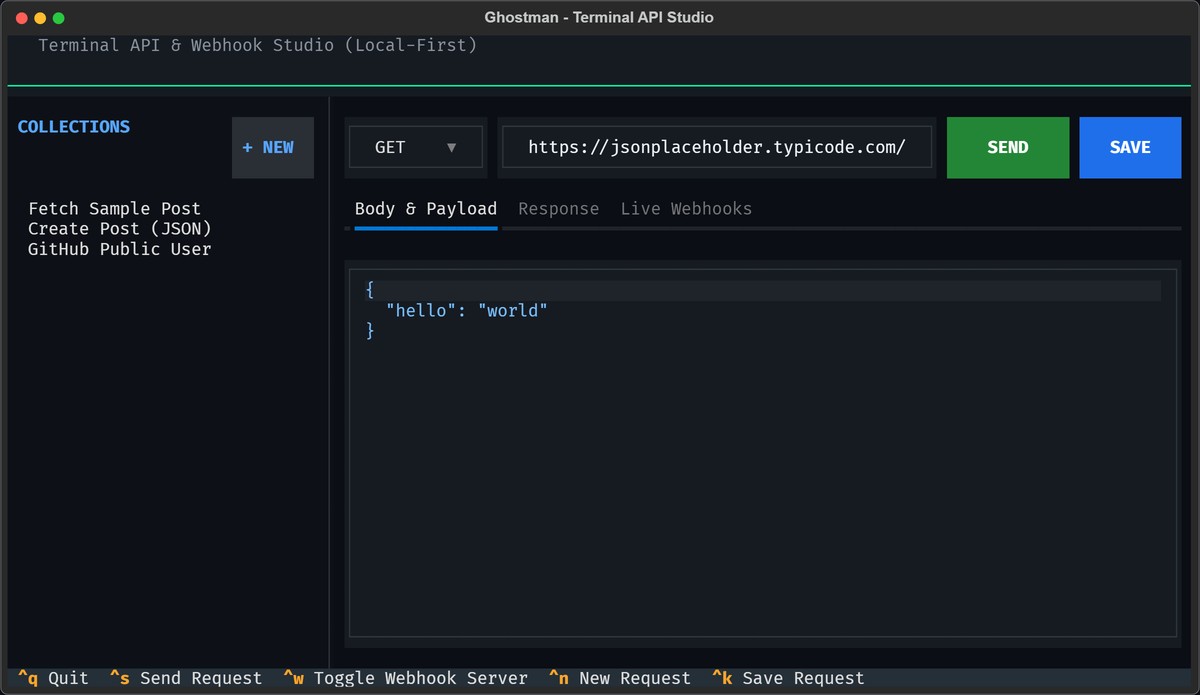Viewport: 1200px width, 695px height.
Task: Click the blue SAVE button
Action: coord(1130,147)
